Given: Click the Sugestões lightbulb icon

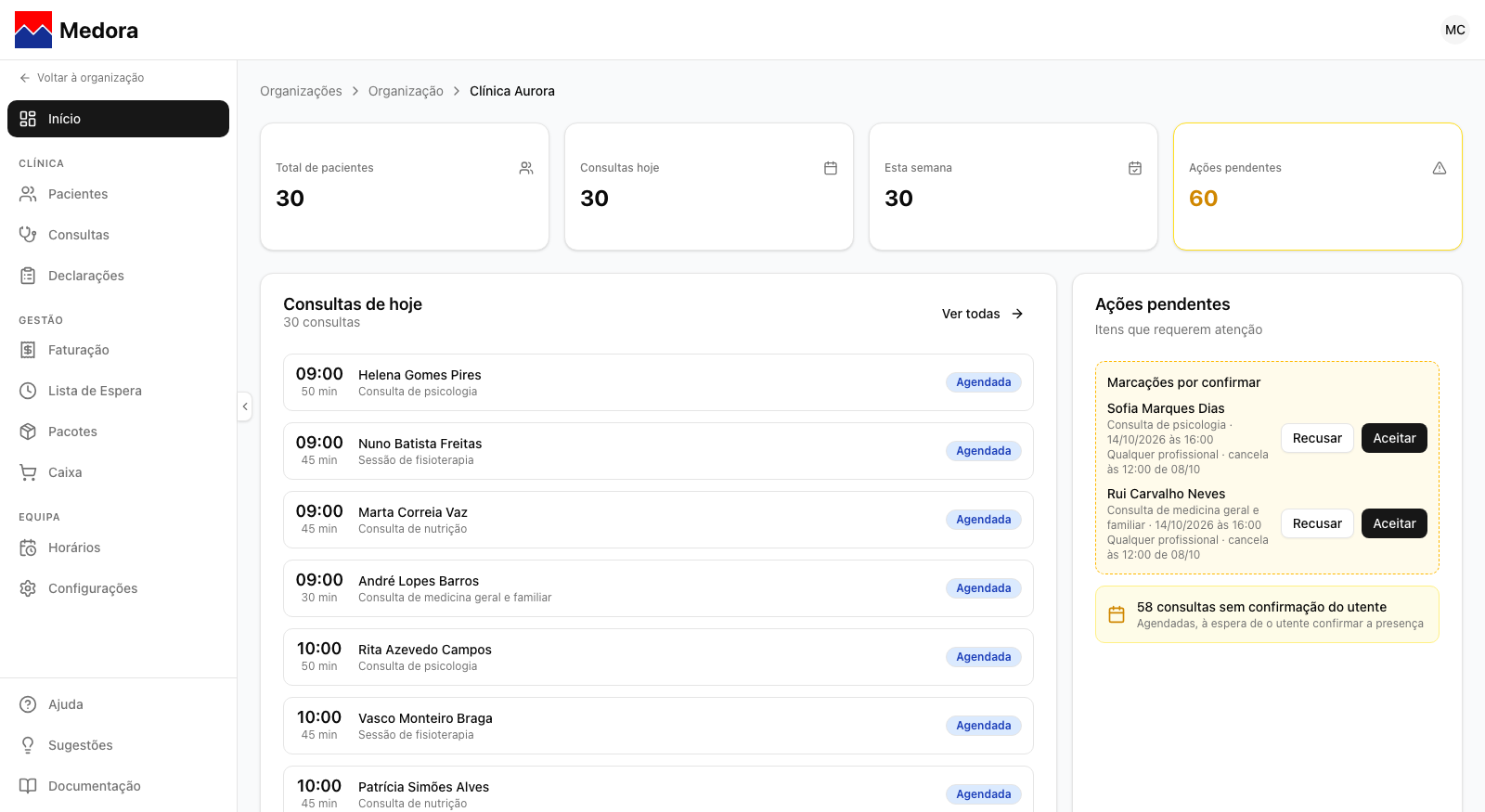Looking at the screenshot, I should [28, 745].
